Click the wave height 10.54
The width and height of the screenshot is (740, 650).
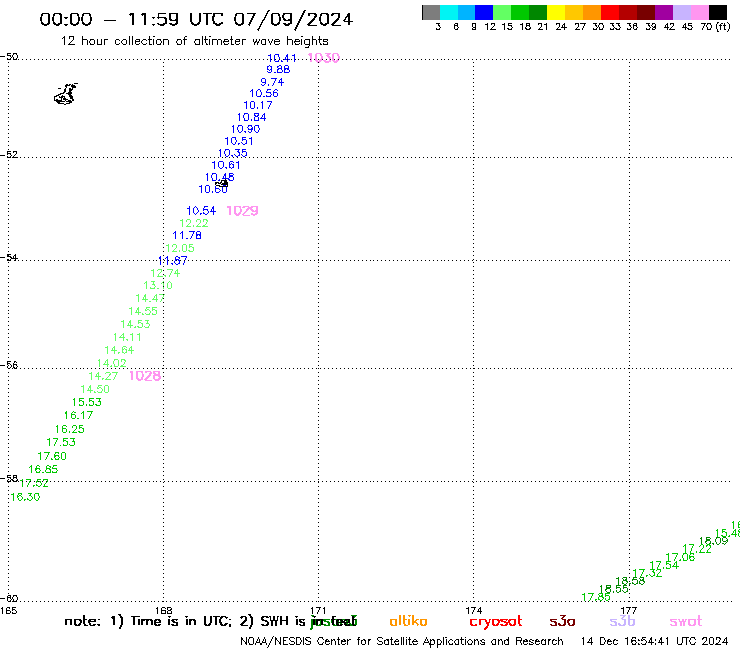pos(201,211)
